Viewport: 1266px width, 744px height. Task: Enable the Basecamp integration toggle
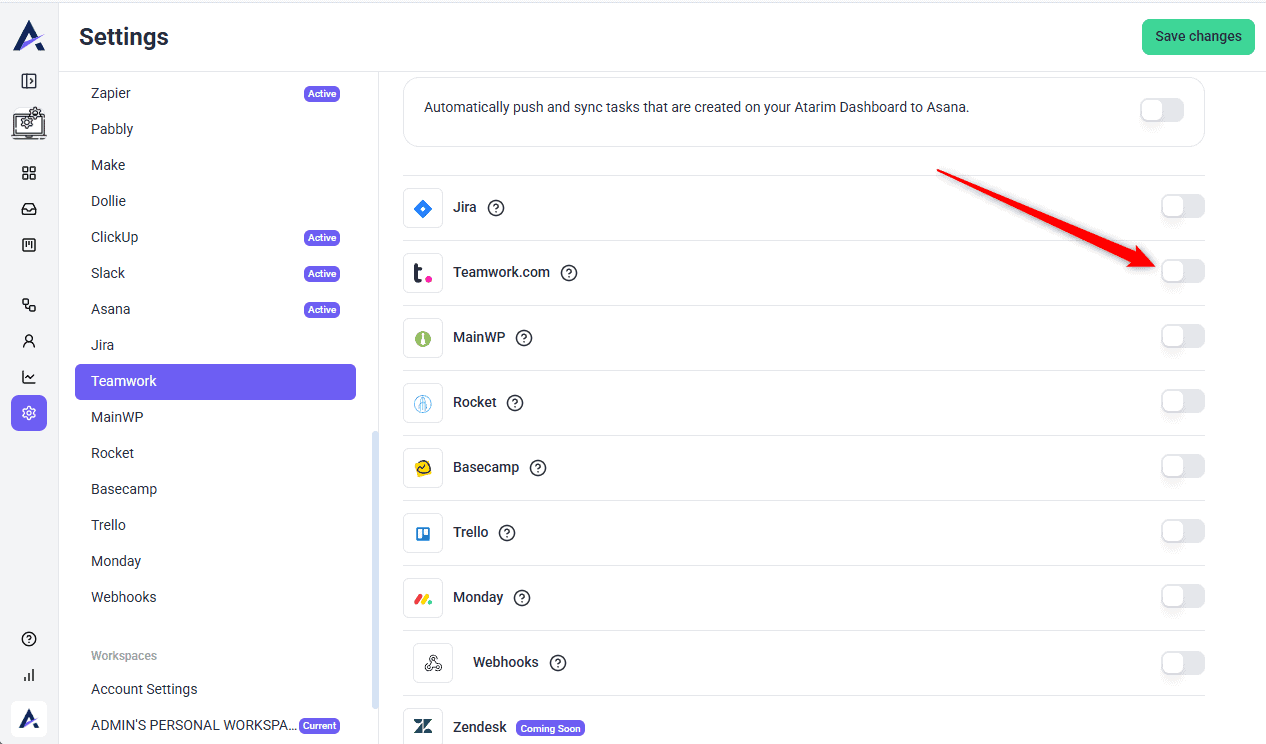pos(1183,466)
